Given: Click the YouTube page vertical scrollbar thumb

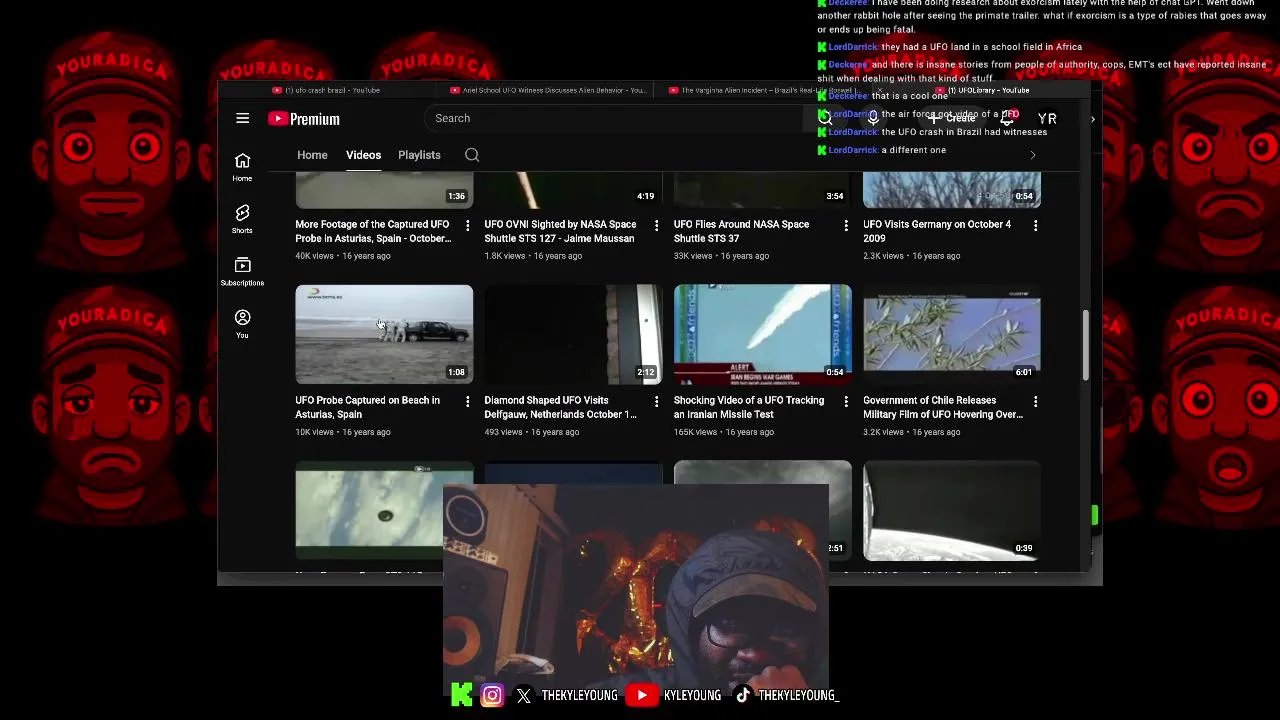Looking at the screenshot, I should coord(1085,345).
